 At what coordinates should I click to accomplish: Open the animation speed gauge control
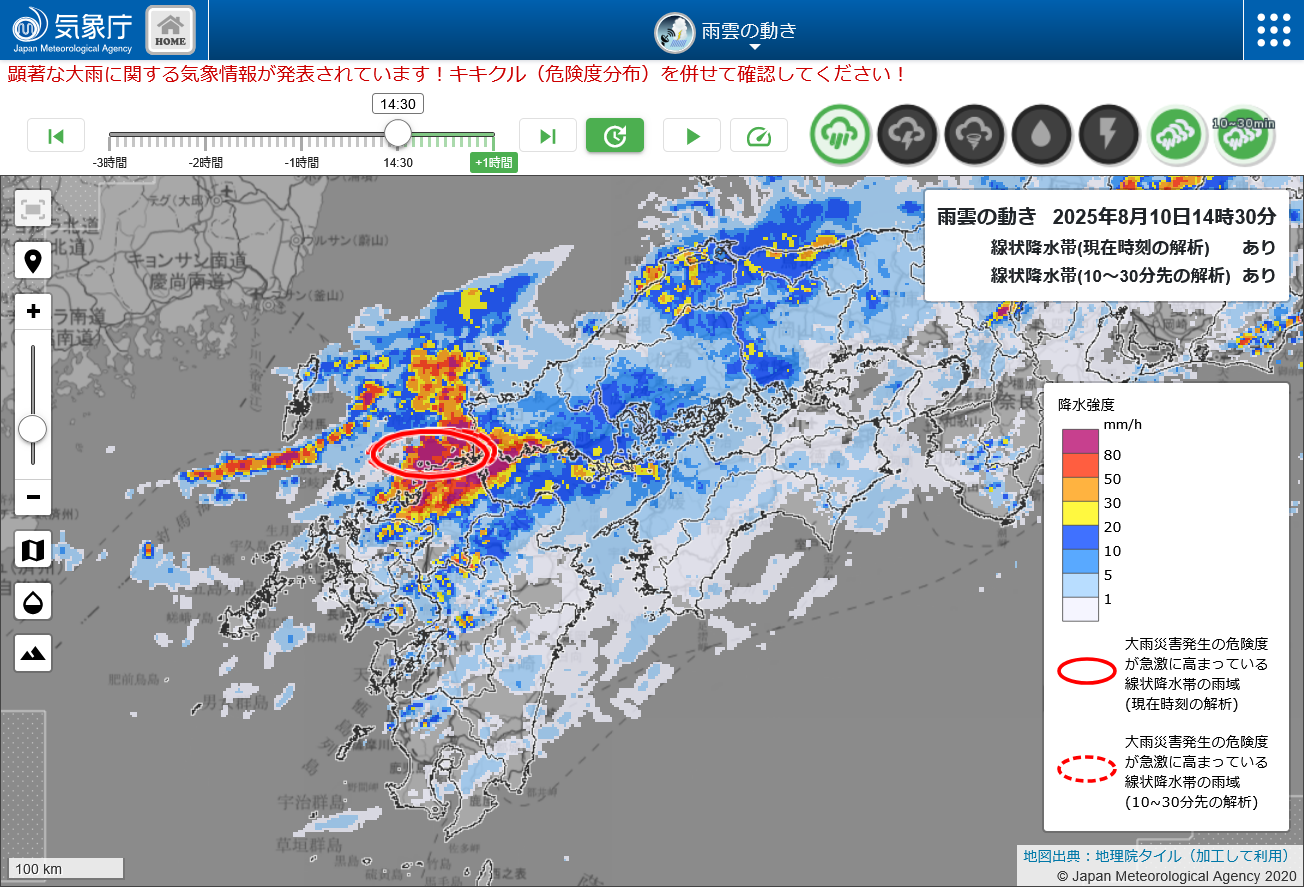pyautogui.click(x=758, y=136)
